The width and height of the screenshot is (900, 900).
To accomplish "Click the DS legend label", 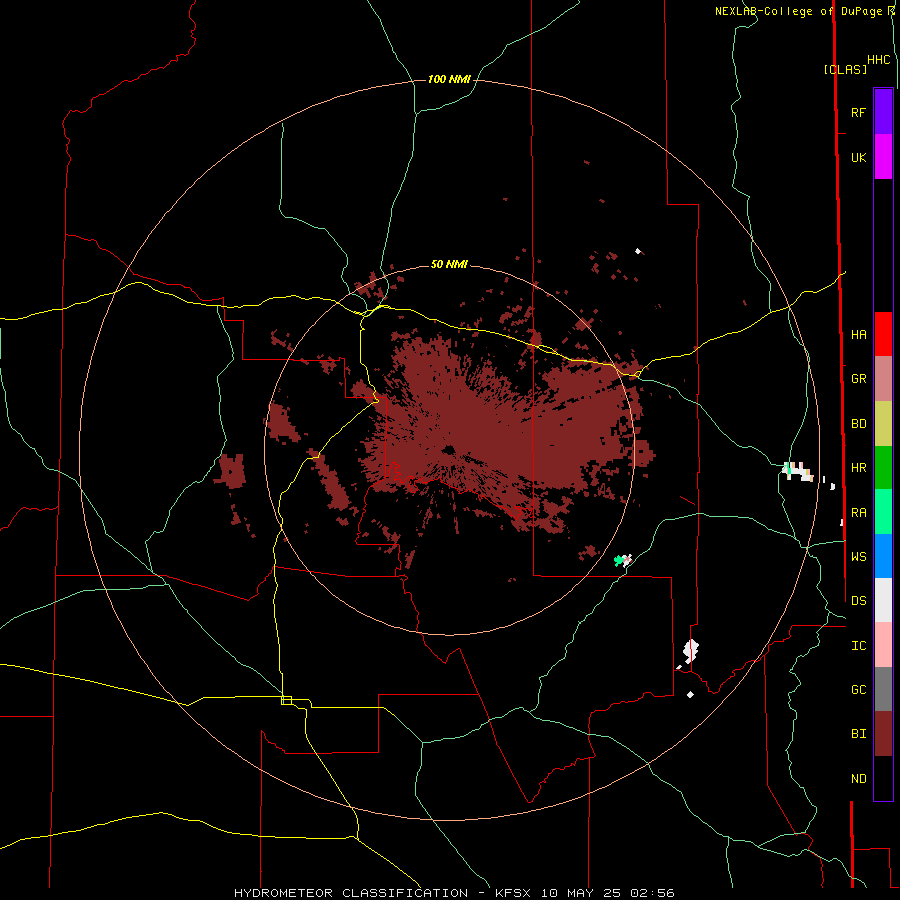I will pos(858,600).
